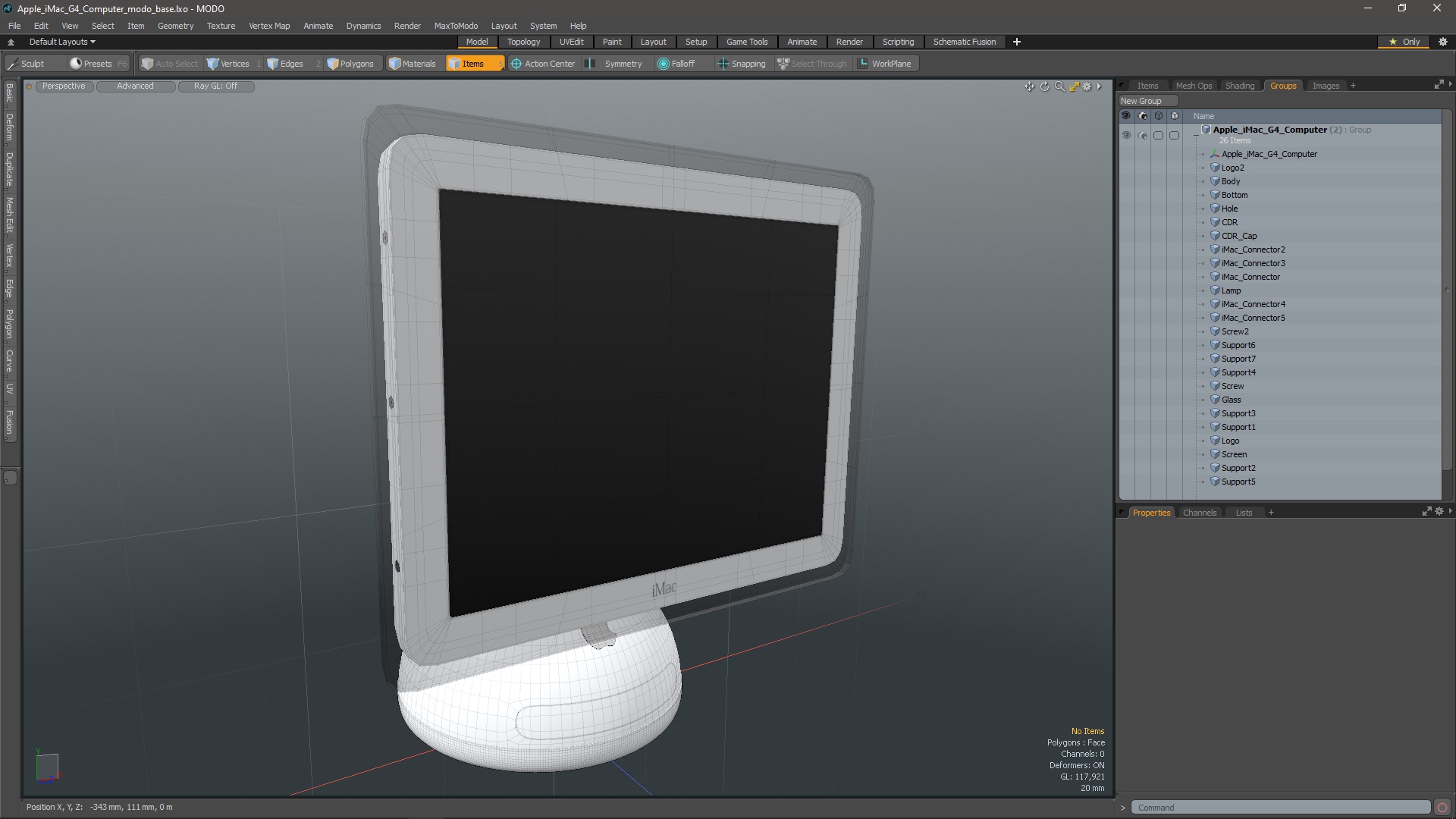Add new tab beside Images tab
The image size is (1456, 819).
tap(1353, 86)
